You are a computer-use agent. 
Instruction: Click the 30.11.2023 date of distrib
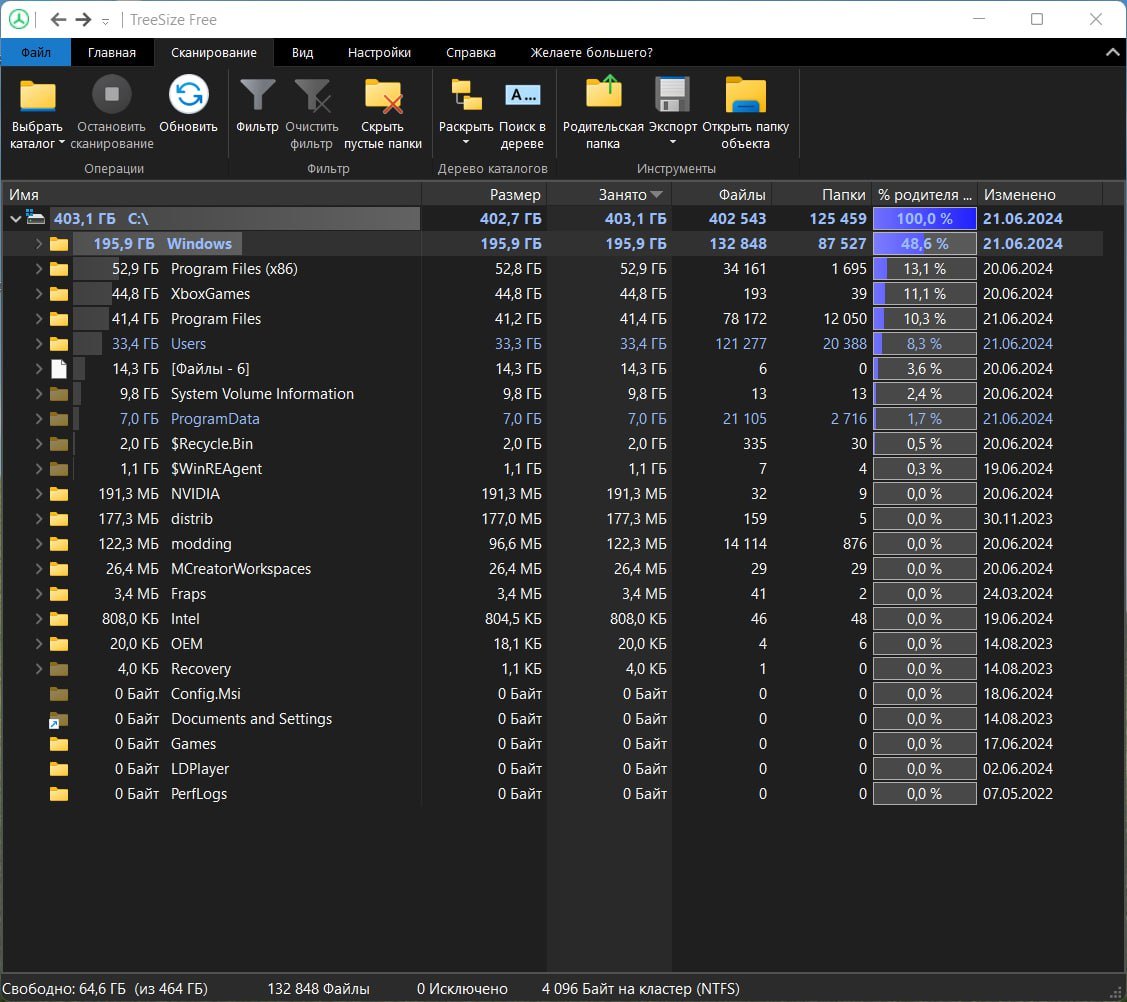pos(1017,519)
